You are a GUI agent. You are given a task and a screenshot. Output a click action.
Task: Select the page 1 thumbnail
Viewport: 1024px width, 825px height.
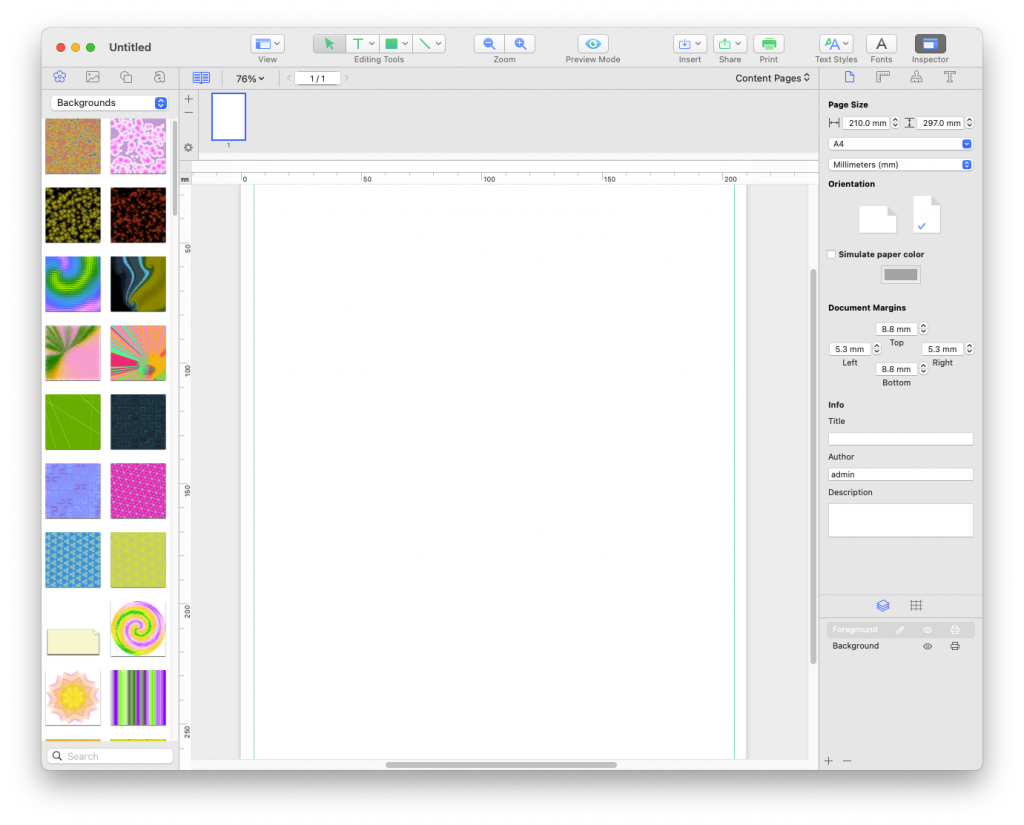229,117
